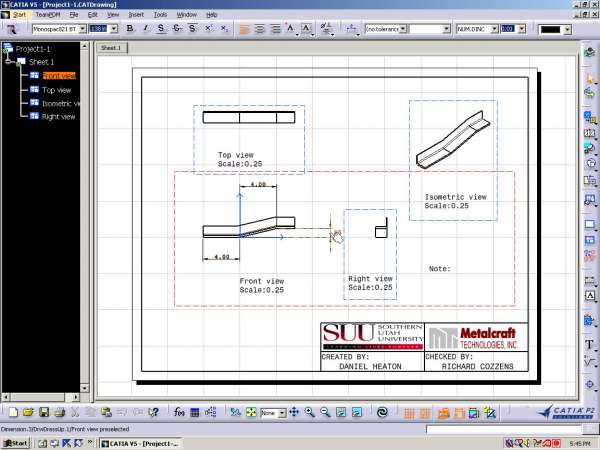Click CATIA V5 taskbar button
This screenshot has height=450, width=600.
(x=140, y=443)
